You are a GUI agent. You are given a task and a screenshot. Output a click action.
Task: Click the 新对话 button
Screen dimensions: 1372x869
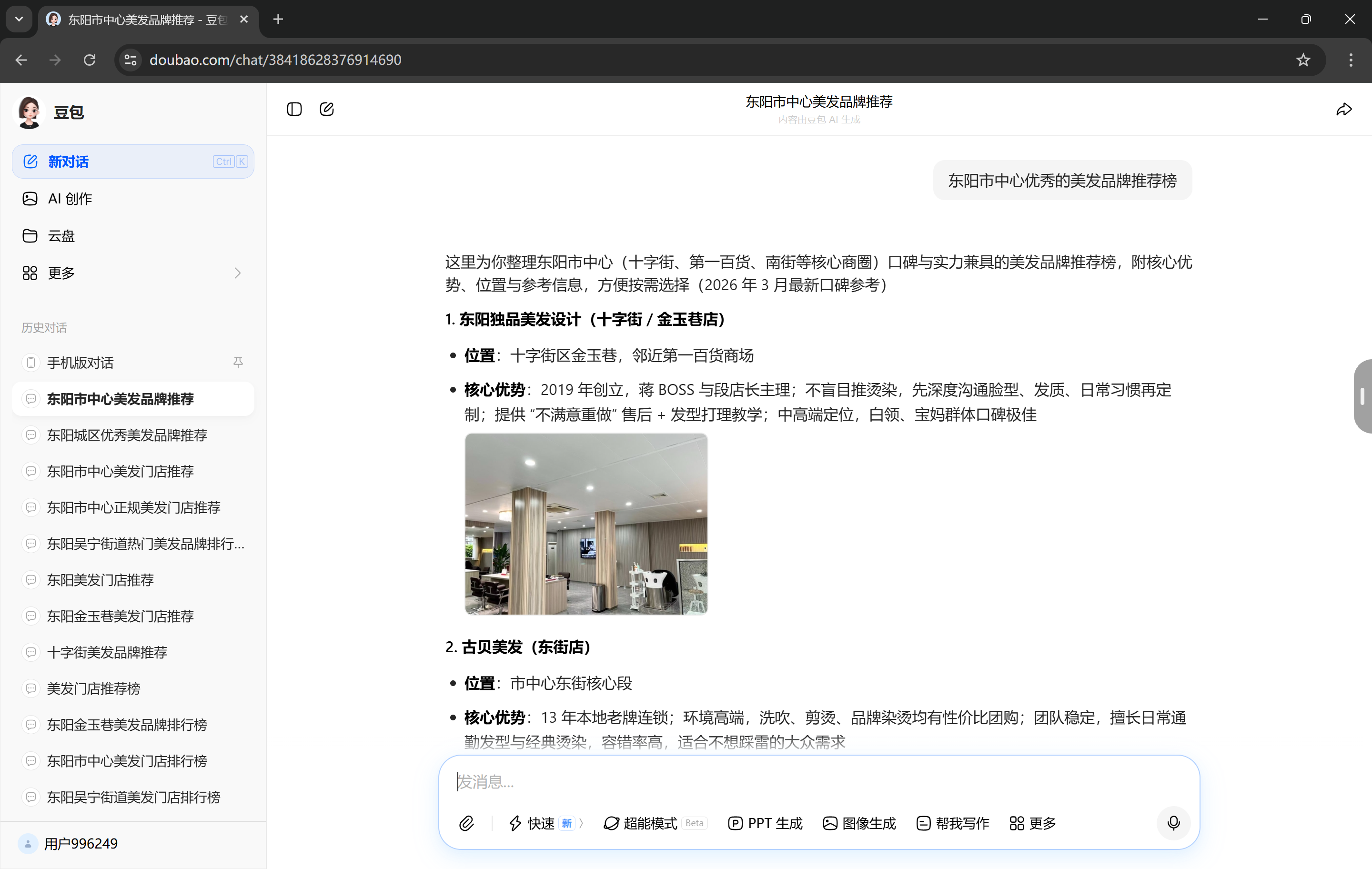pos(133,161)
